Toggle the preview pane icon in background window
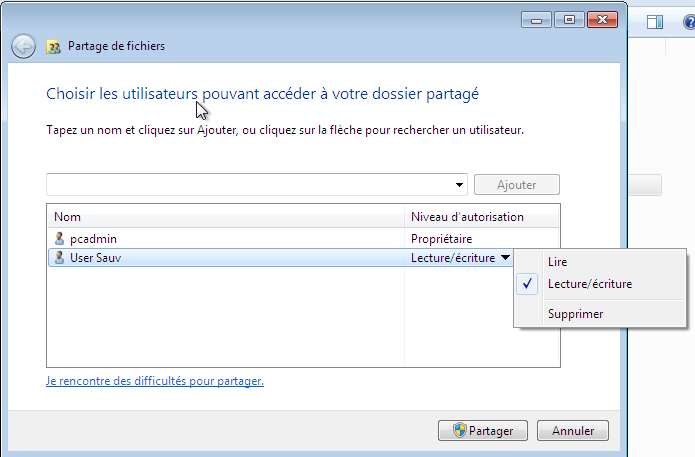 point(655,22)
